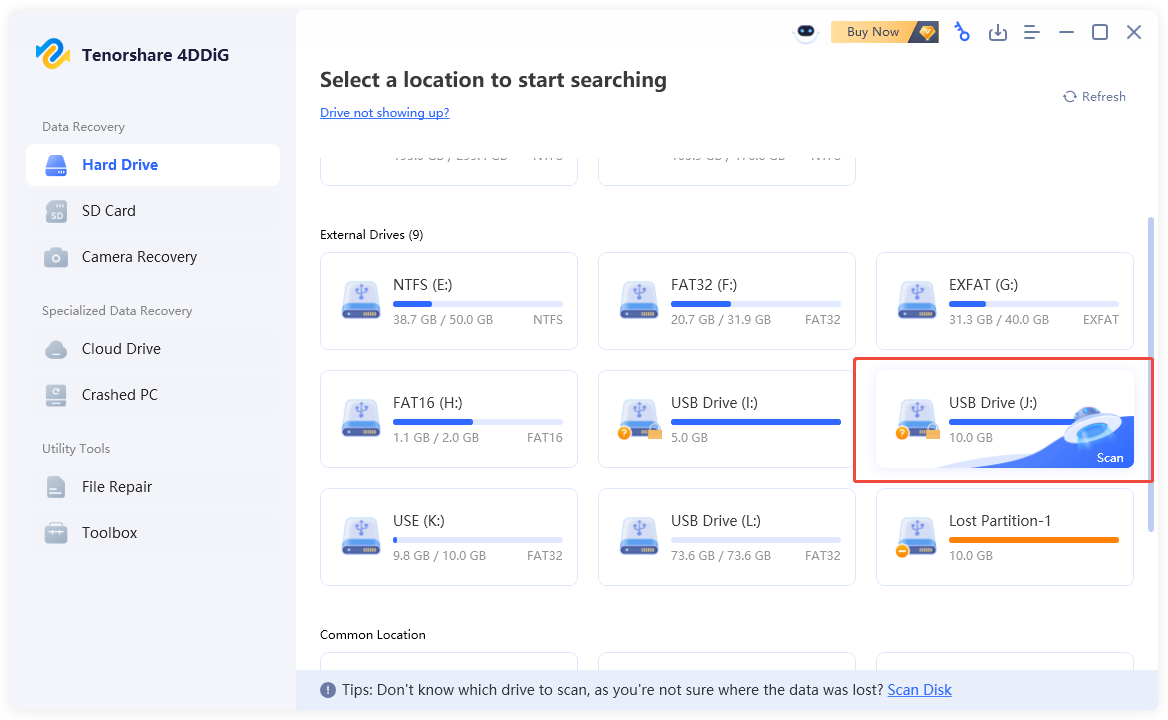Select the EXFAT (G:) drive
Screen dimensions: 1168x720
1004,301
